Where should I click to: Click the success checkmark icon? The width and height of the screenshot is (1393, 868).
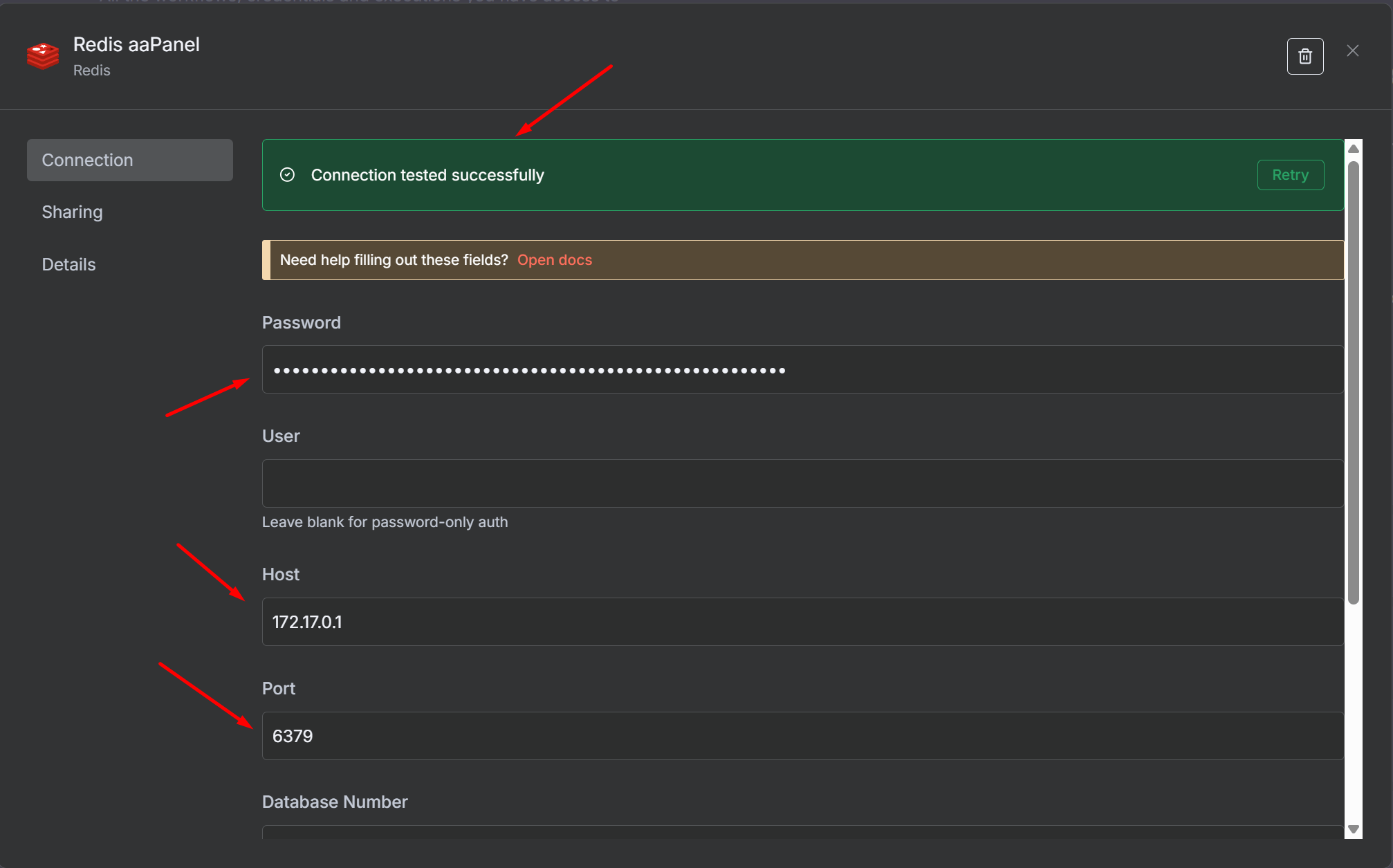[288, 175]
